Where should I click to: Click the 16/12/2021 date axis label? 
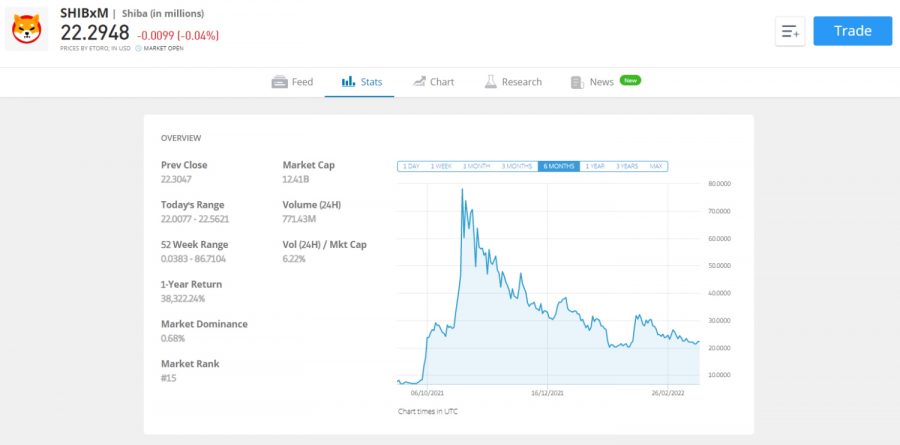547,394
